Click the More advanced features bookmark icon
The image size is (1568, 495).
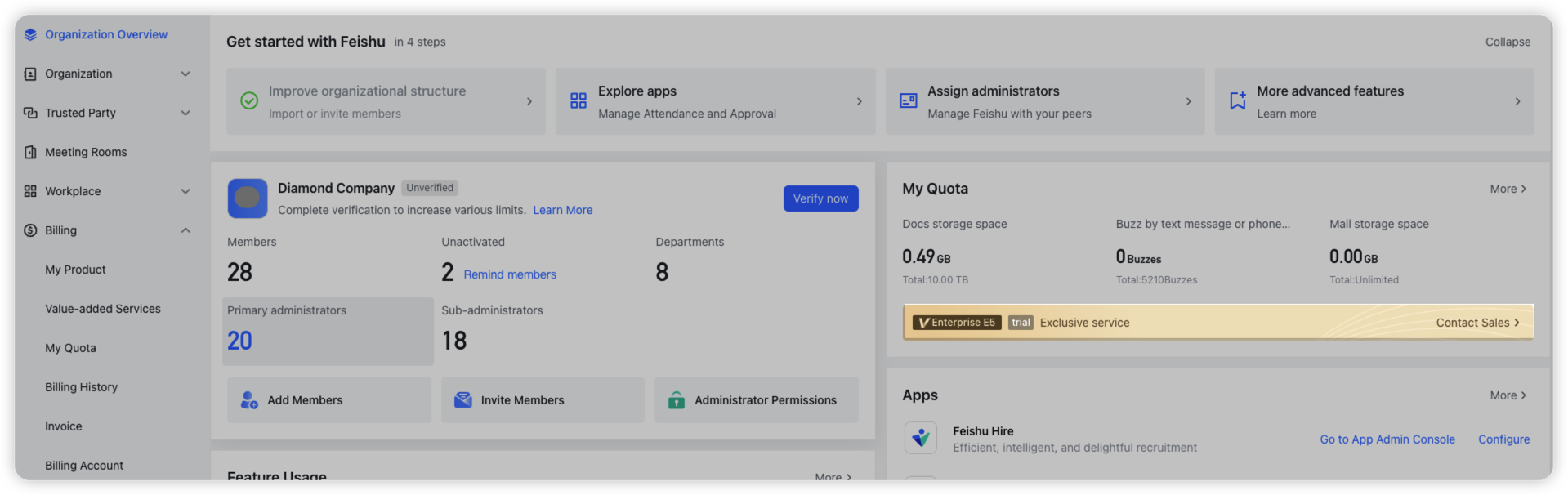[1237, 100]
